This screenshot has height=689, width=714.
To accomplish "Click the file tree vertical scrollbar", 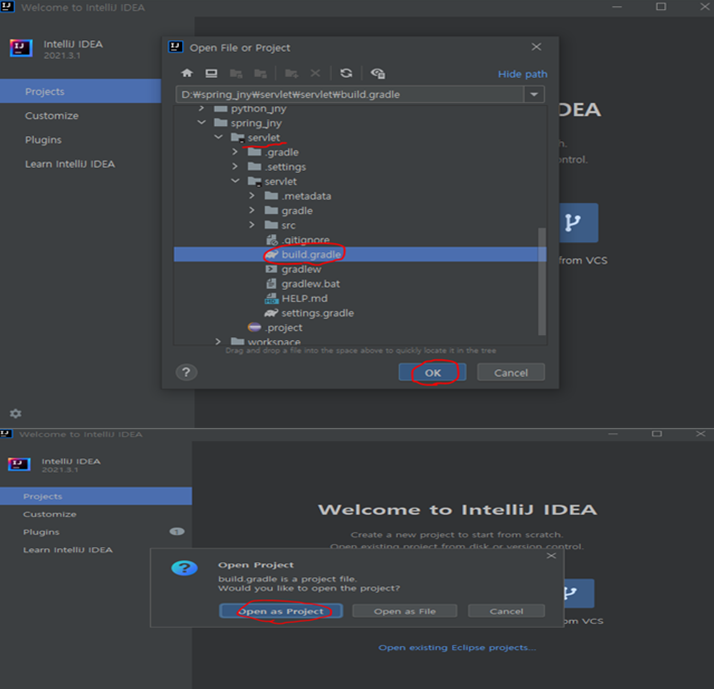I will 542,281.
